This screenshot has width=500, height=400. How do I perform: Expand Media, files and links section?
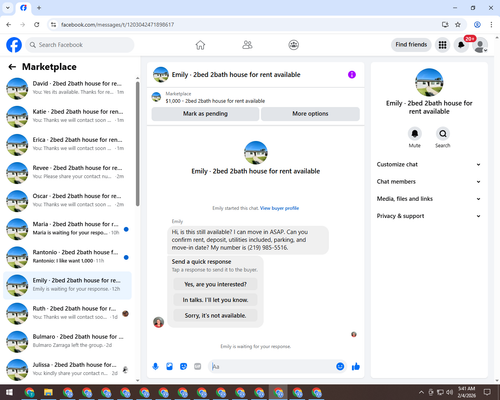coord(429,199)
